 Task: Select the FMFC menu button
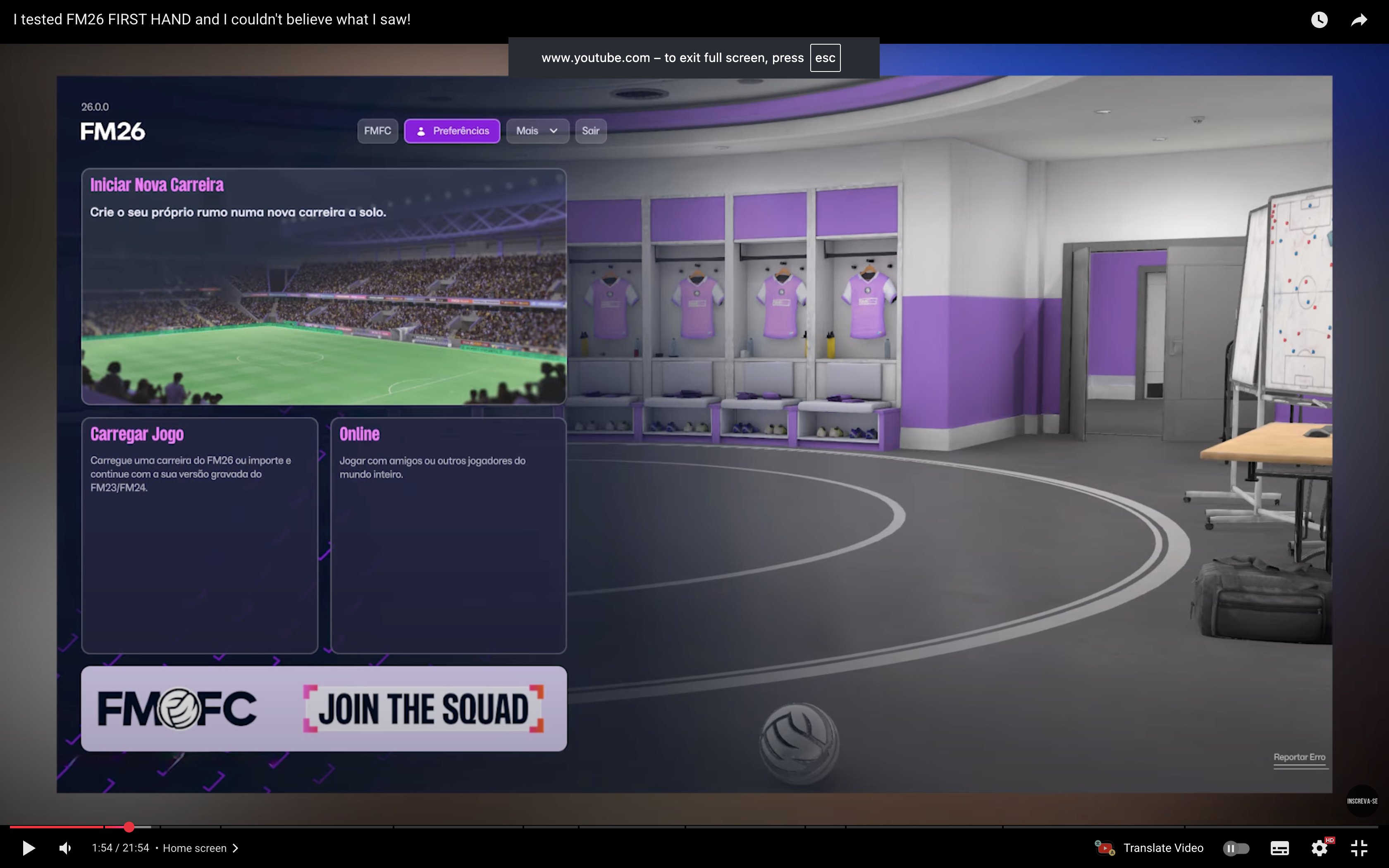click(377, 131)
